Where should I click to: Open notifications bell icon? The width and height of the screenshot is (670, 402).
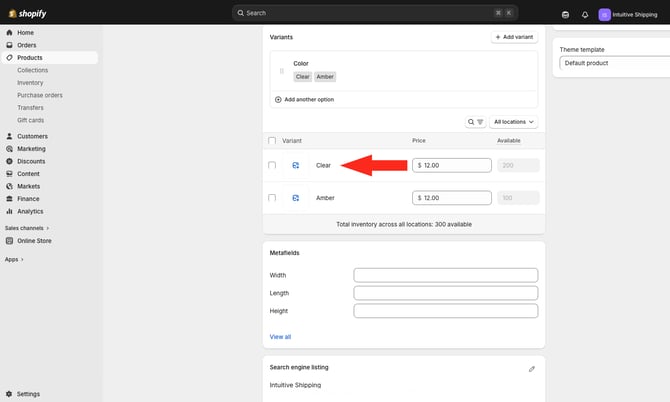click(x=585, y=15)
